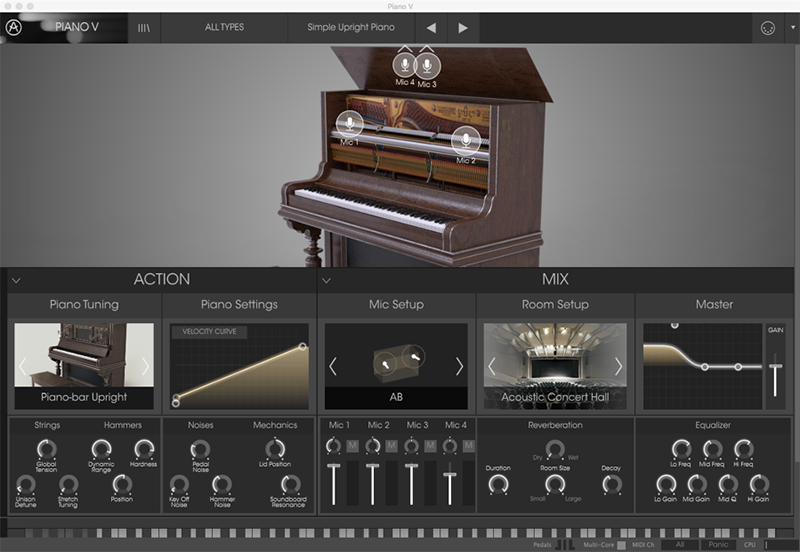Toggle the Multi-Core checkbox
800x552 pixels.
[621, 545]
